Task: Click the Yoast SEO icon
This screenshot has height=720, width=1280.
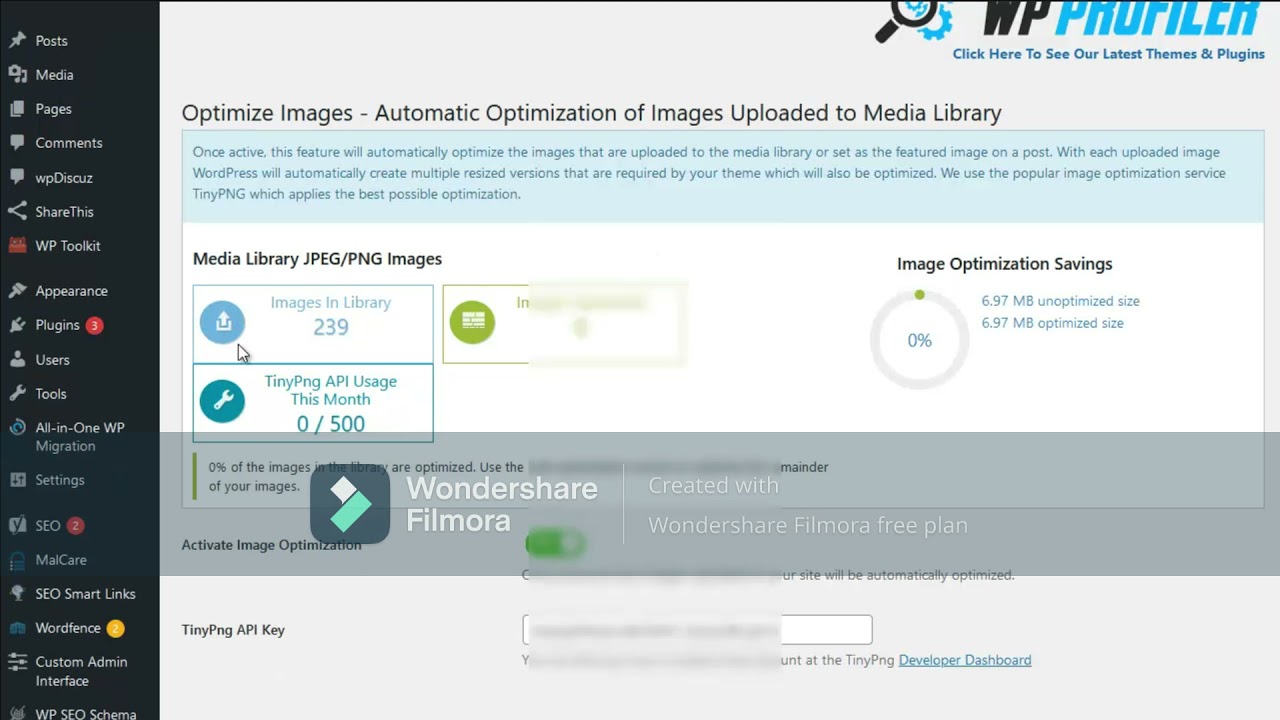Action: (x=17, y=525)
